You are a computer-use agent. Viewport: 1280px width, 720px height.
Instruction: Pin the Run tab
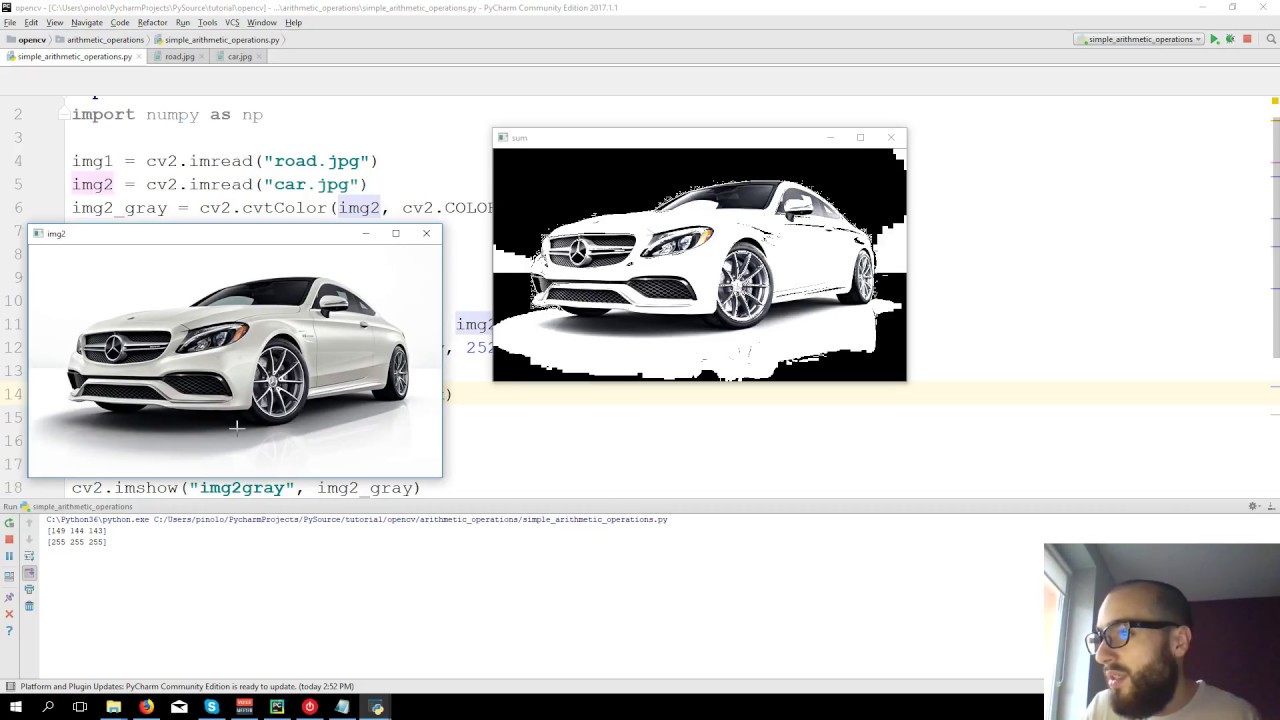coord(9,597)
